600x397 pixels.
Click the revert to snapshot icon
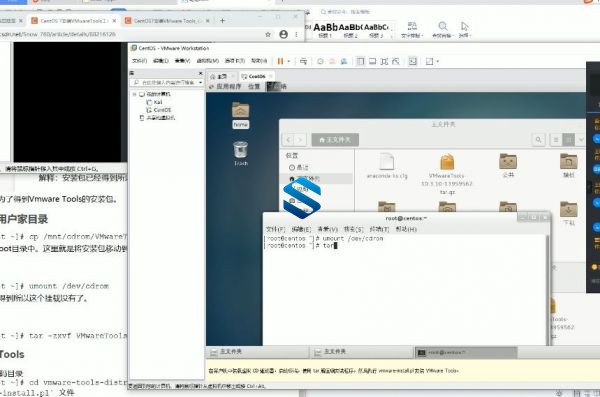(x=332, y=61)
